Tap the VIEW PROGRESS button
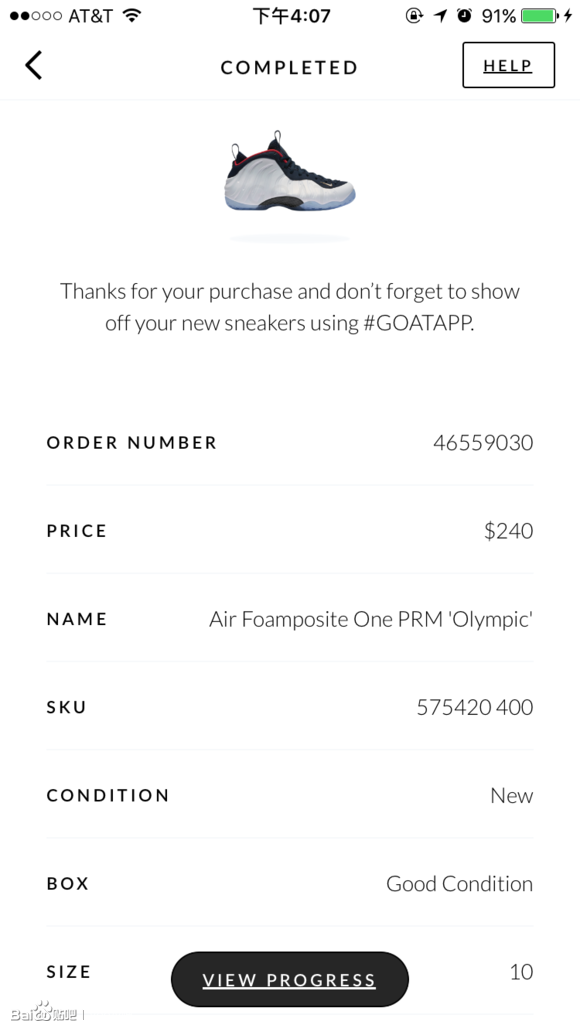Screen dimensions: 580x1032 click(x=290, y=979)
